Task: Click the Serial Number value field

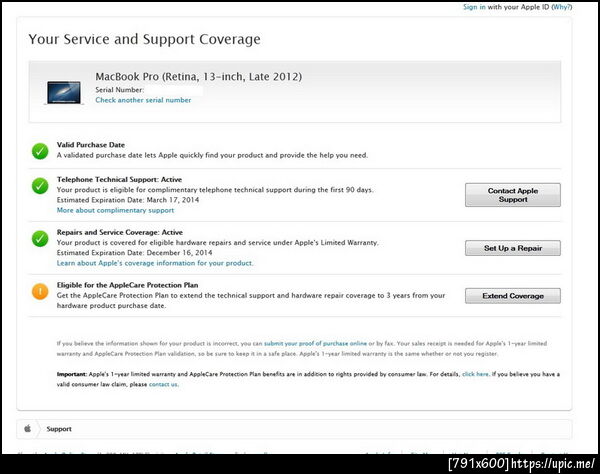Action: coord(174,90)
